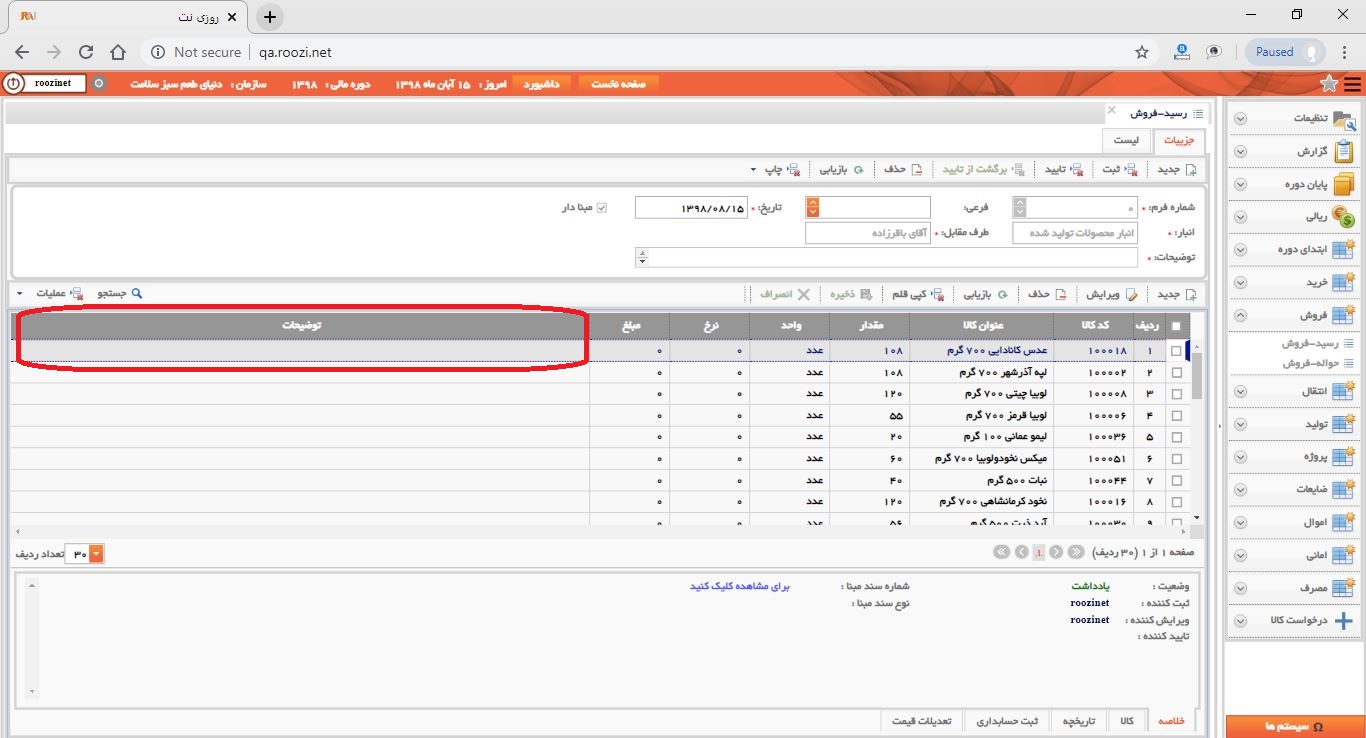The height and width of the screenshot is (738, 1366).
Task: Toggle the select-all checkbox in grid header
Action: [1176, 326]
